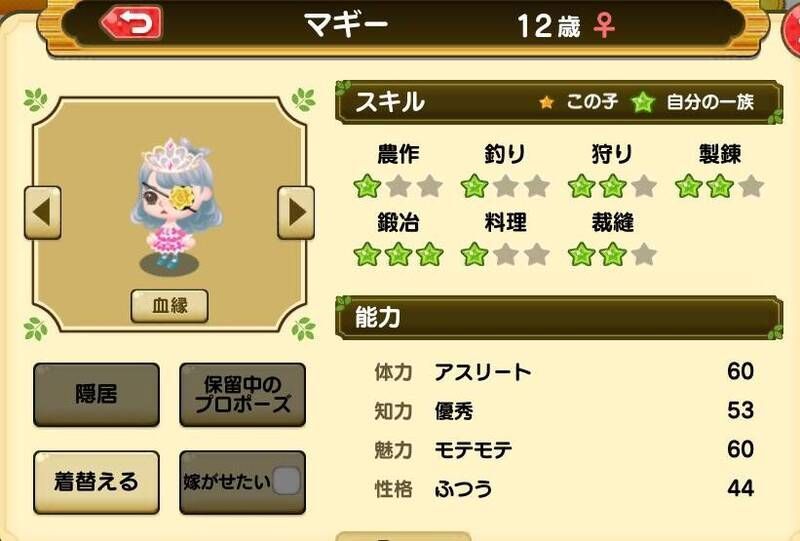This screenshot has height=541, width=800.
Task: Toggle the 嫁がせたい checkbox
Action: pos(286,480)
